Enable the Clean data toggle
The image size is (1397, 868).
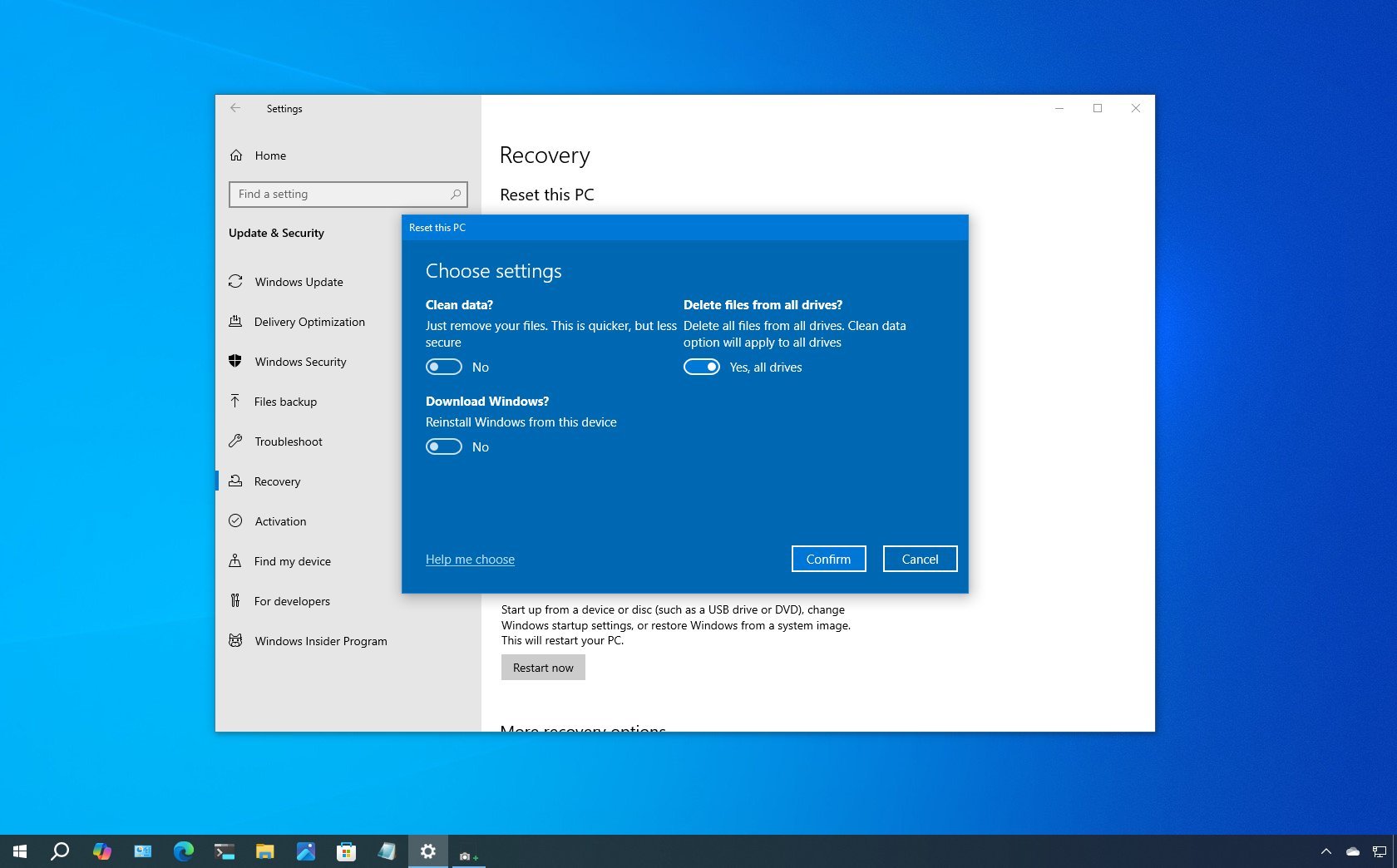coord(443,367)
